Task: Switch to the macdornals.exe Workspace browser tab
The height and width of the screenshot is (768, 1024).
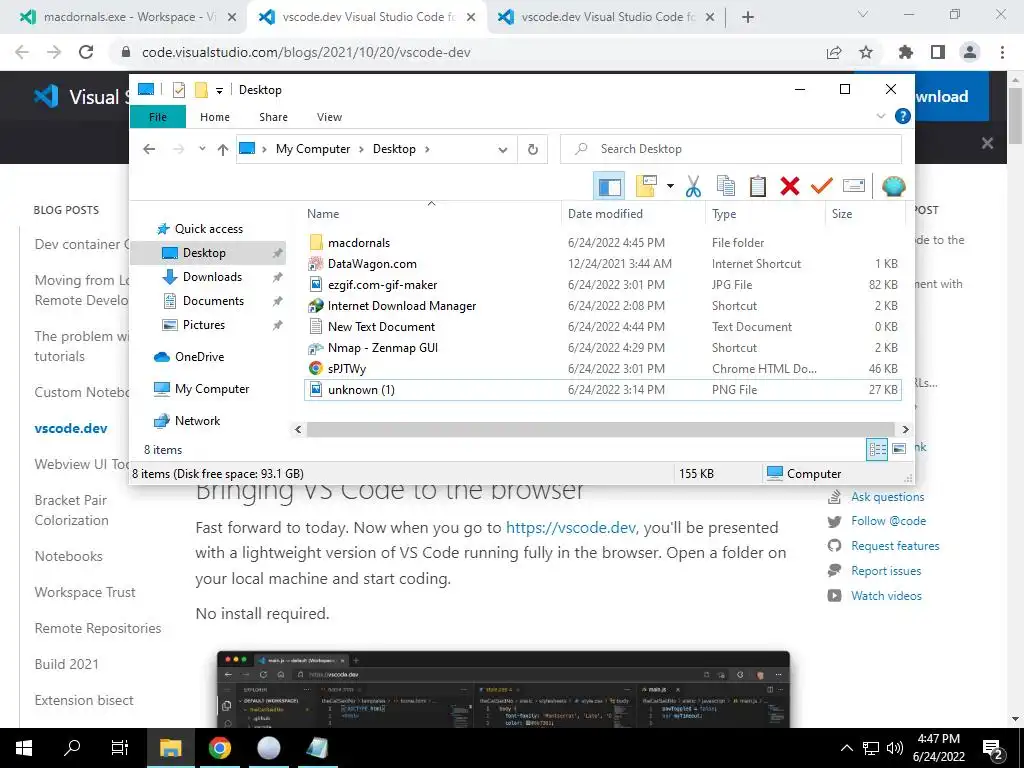Action: (126, 17)
